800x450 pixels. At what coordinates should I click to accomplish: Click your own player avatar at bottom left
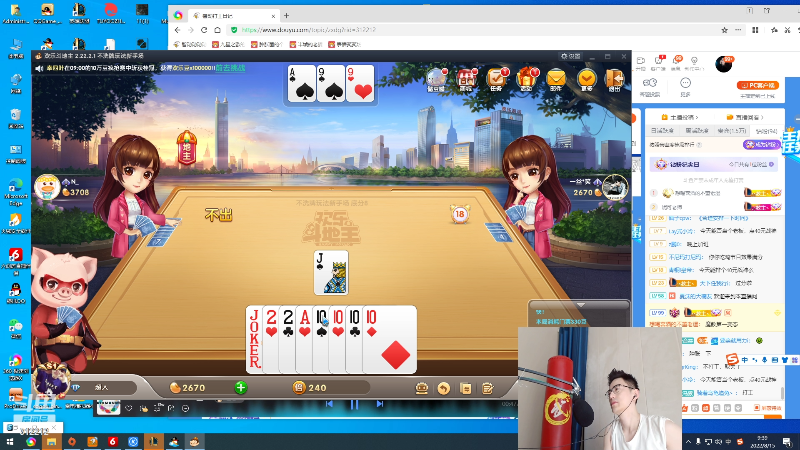click(x=51, y=380)
